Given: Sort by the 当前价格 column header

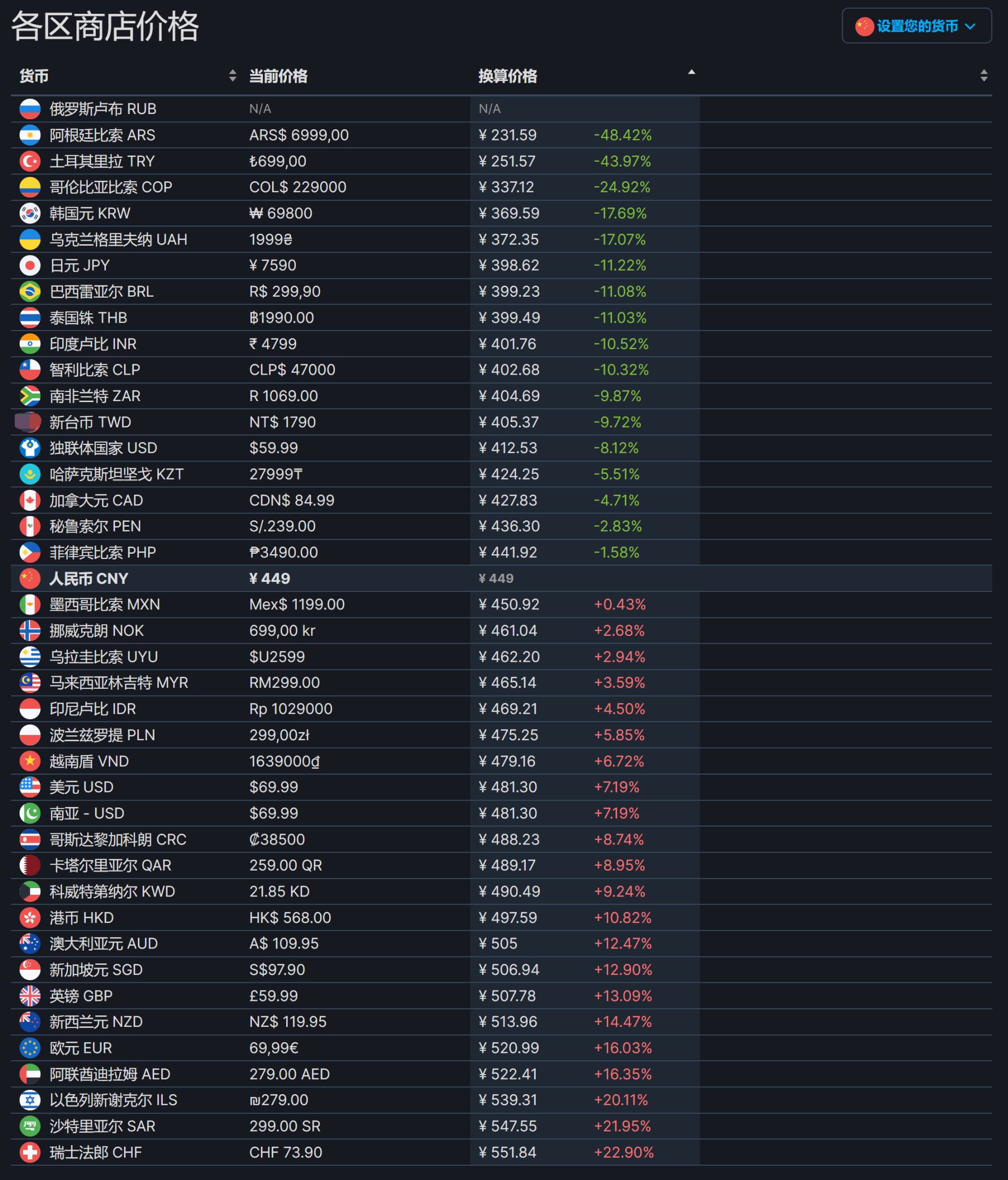Looking at the screenshot, I should (278, 76).
